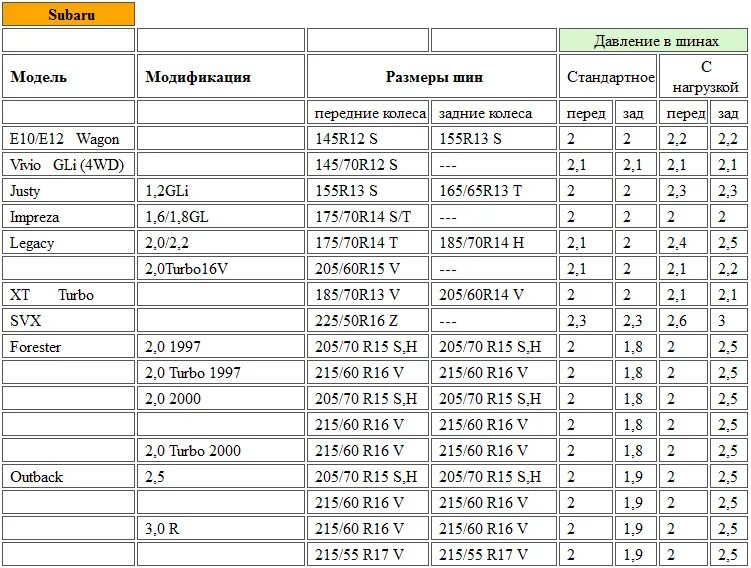The height and width of the screenshot is (568, 751).
Task: Click the '2,0 2000' modification cell
Action: [221, 398]
